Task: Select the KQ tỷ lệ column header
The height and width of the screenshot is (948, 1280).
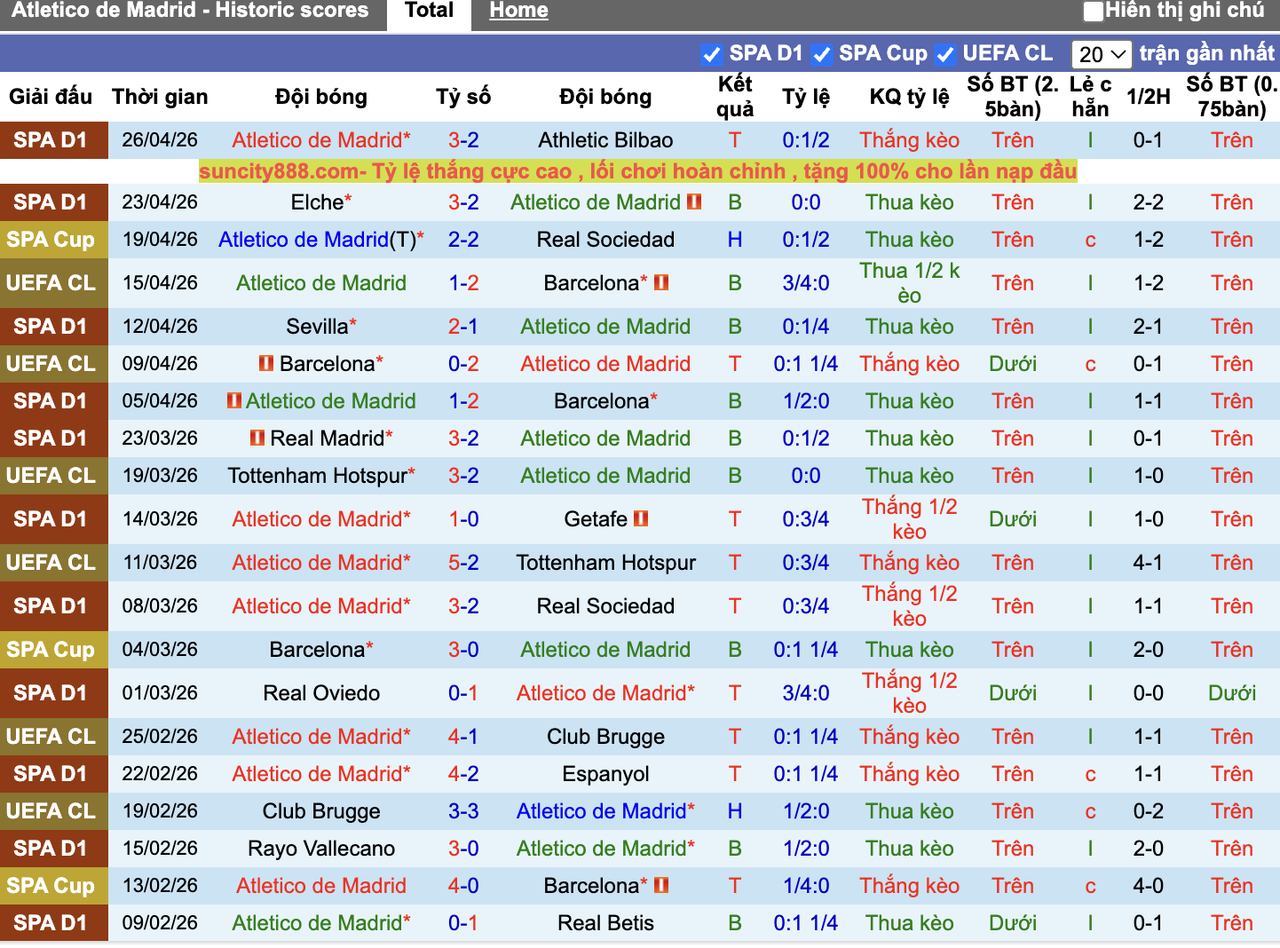Action: pos(910,97)
